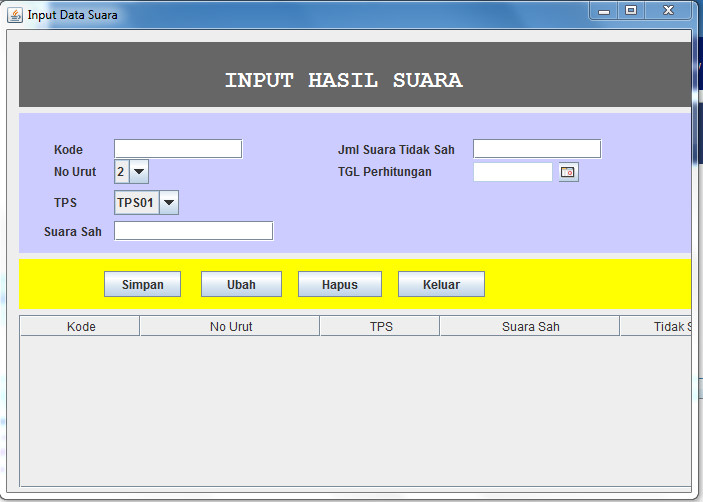This screenshot has height=502, width=703.
Task: Click the No Urut value 2
Action: (121, 172)
